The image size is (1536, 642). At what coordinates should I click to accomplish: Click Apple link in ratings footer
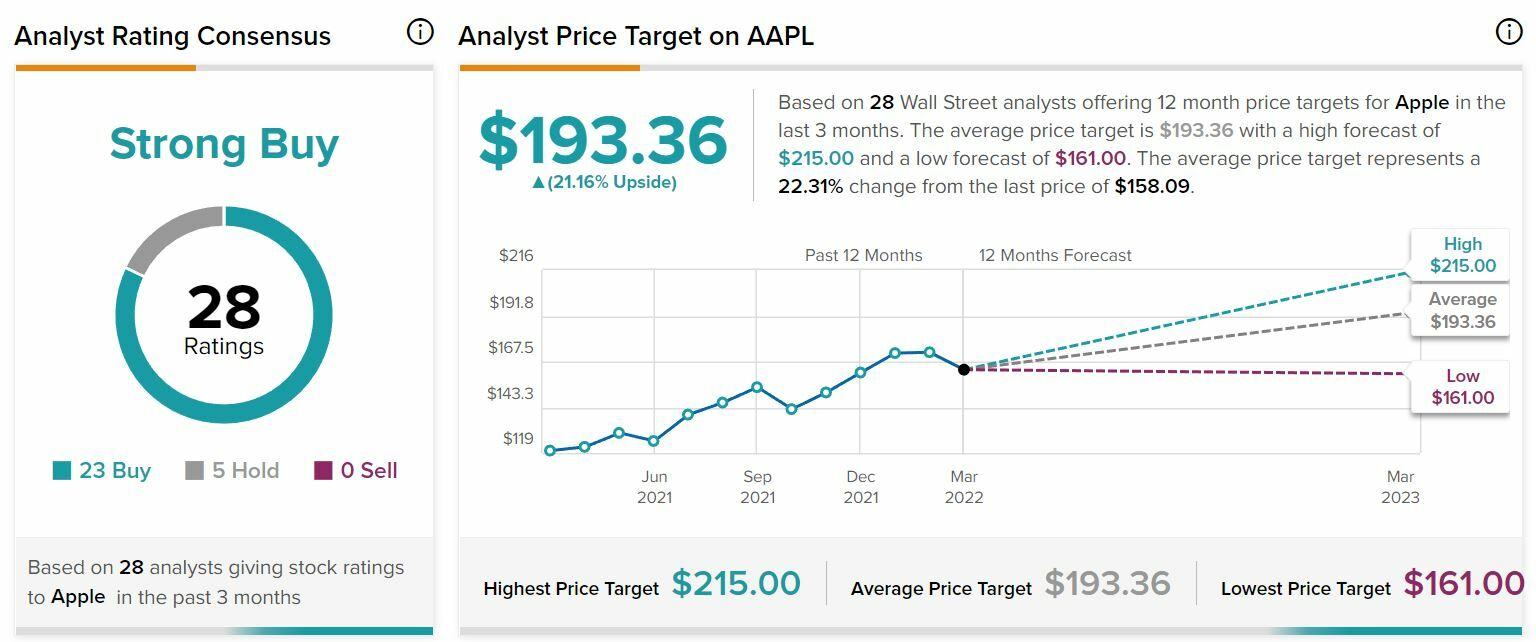click(x=79, y=597)
